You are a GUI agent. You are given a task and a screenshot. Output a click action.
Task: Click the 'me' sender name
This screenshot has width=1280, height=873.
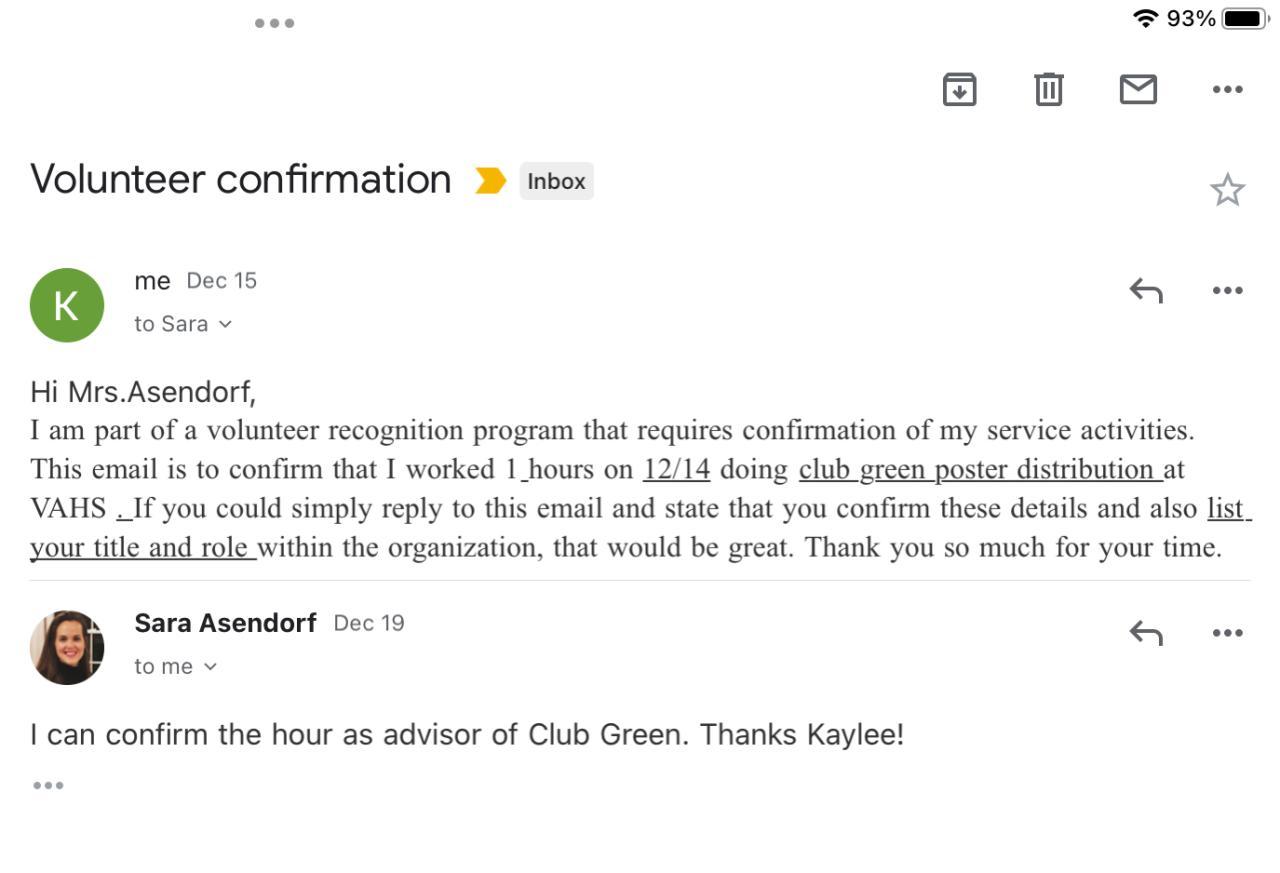point(152,281)
